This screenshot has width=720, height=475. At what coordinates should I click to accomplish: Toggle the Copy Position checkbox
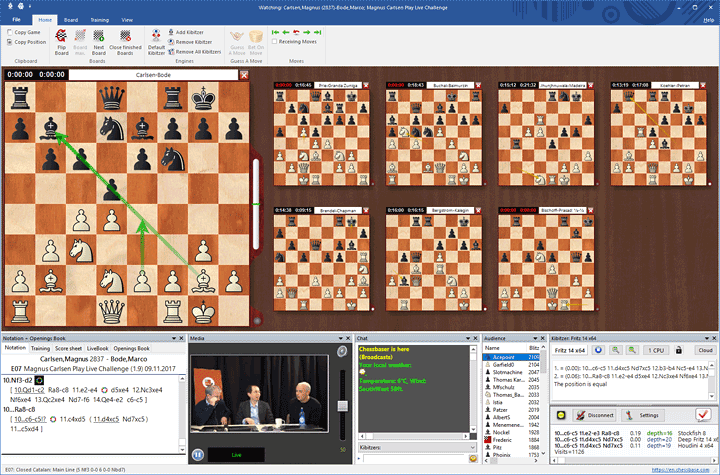pos(9,42)
